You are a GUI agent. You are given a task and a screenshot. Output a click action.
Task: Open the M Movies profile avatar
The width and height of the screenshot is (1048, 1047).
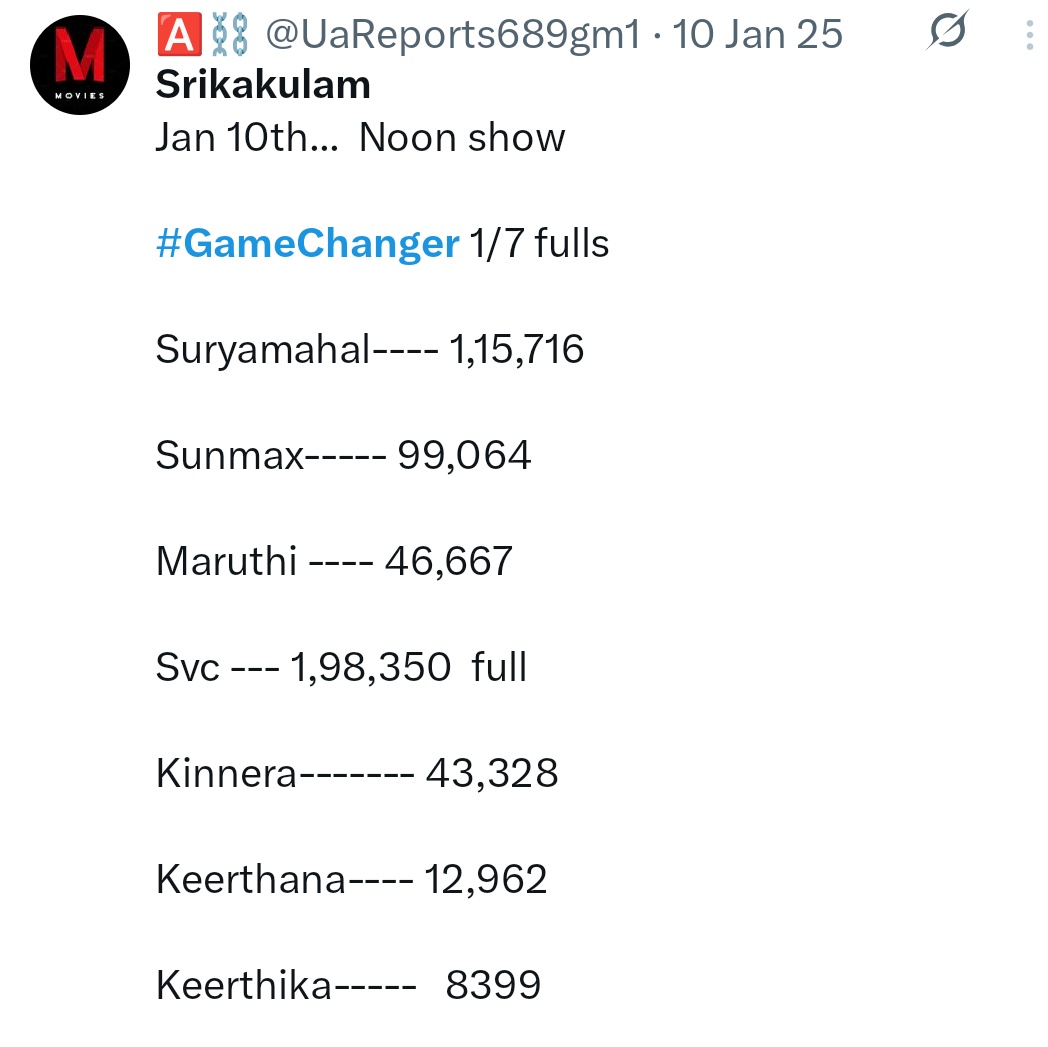click(x=80, y=65)
